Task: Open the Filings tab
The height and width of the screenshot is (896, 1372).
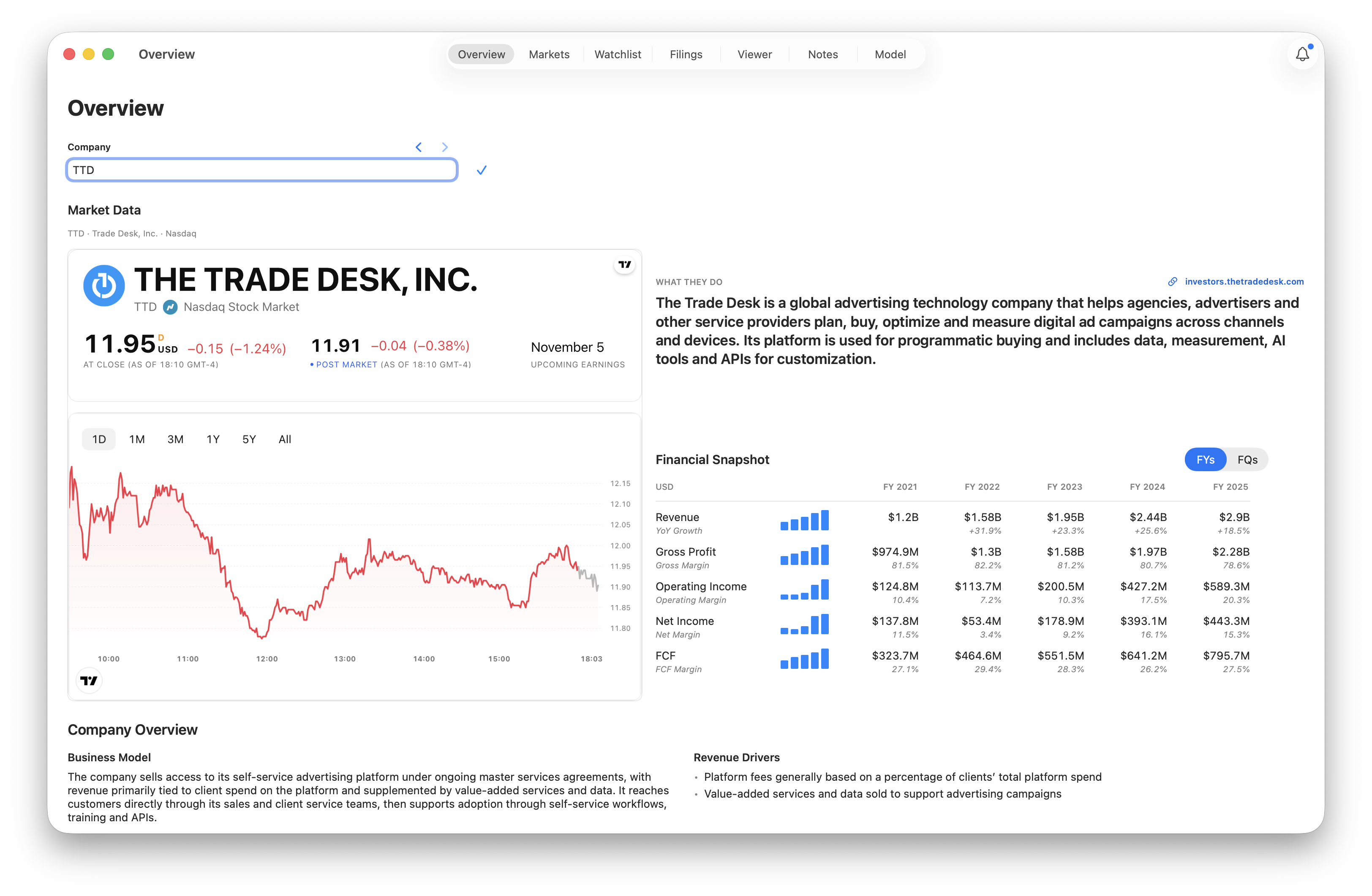Action: [x=686, y=54]
